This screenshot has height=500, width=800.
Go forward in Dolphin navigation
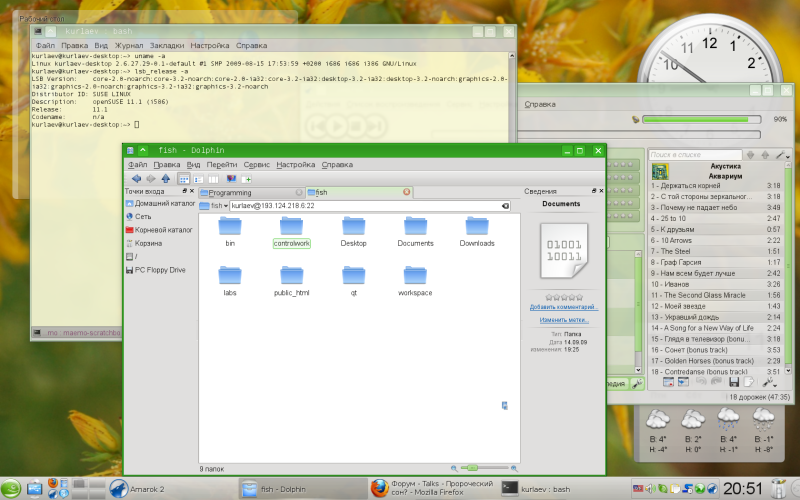(151, 179)
